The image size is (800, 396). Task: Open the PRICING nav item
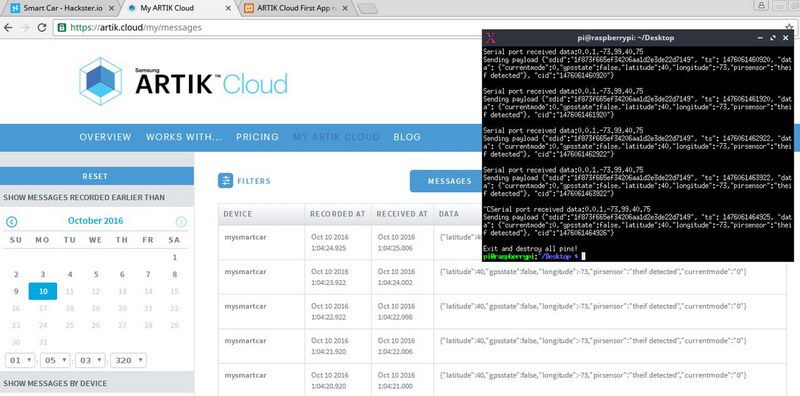(257, 137)
